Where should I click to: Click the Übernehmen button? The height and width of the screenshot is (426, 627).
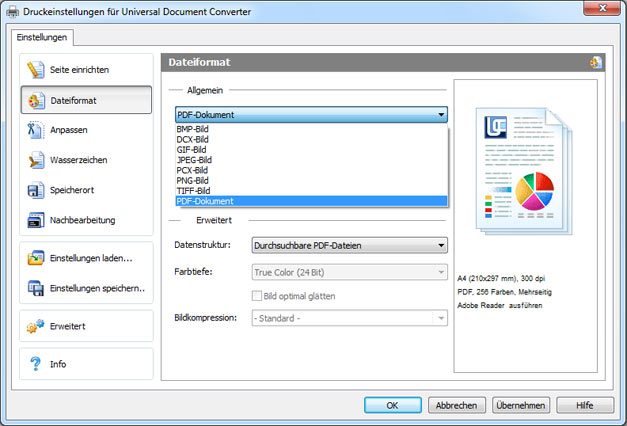coord(521,405)
